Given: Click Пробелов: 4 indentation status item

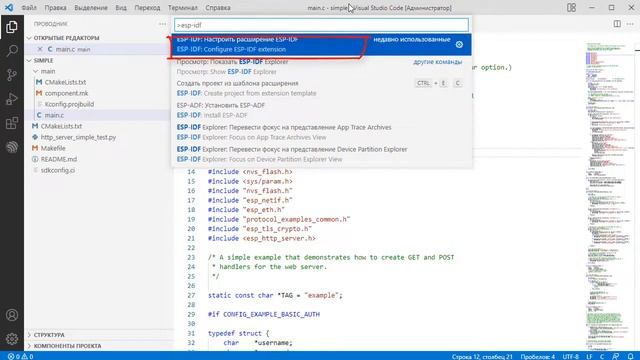Looking at the screenshot, I should [538, 356].
